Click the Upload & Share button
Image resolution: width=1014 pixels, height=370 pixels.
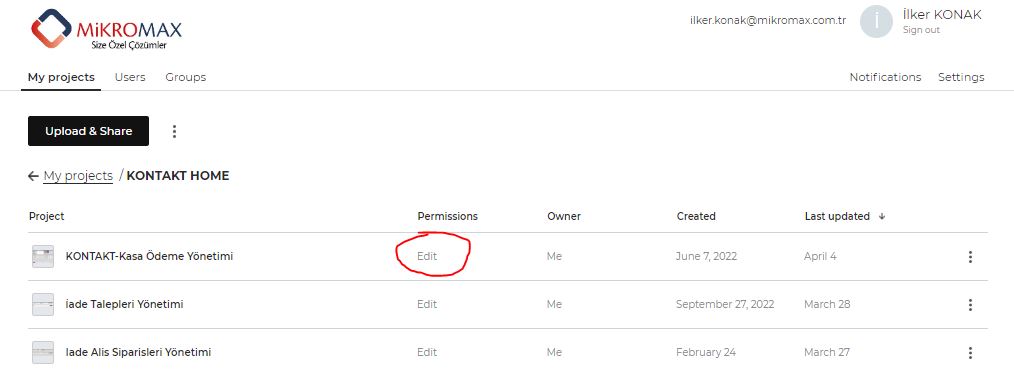point(89,131)
